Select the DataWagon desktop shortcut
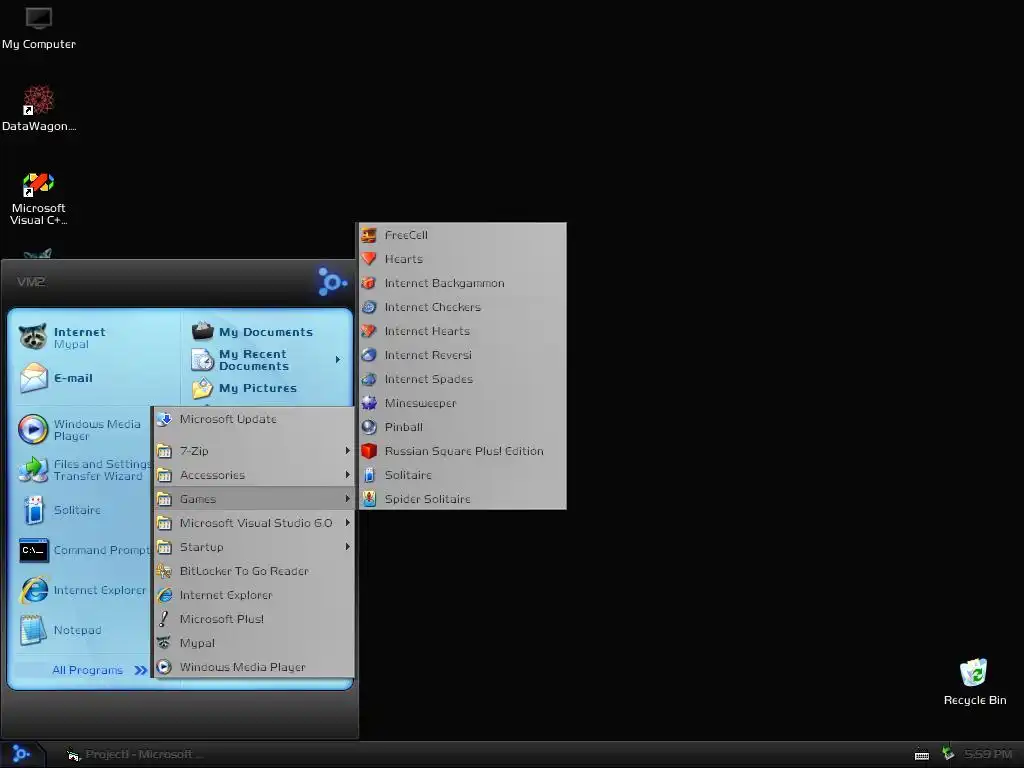1024x768 pixels. (39, 108)
